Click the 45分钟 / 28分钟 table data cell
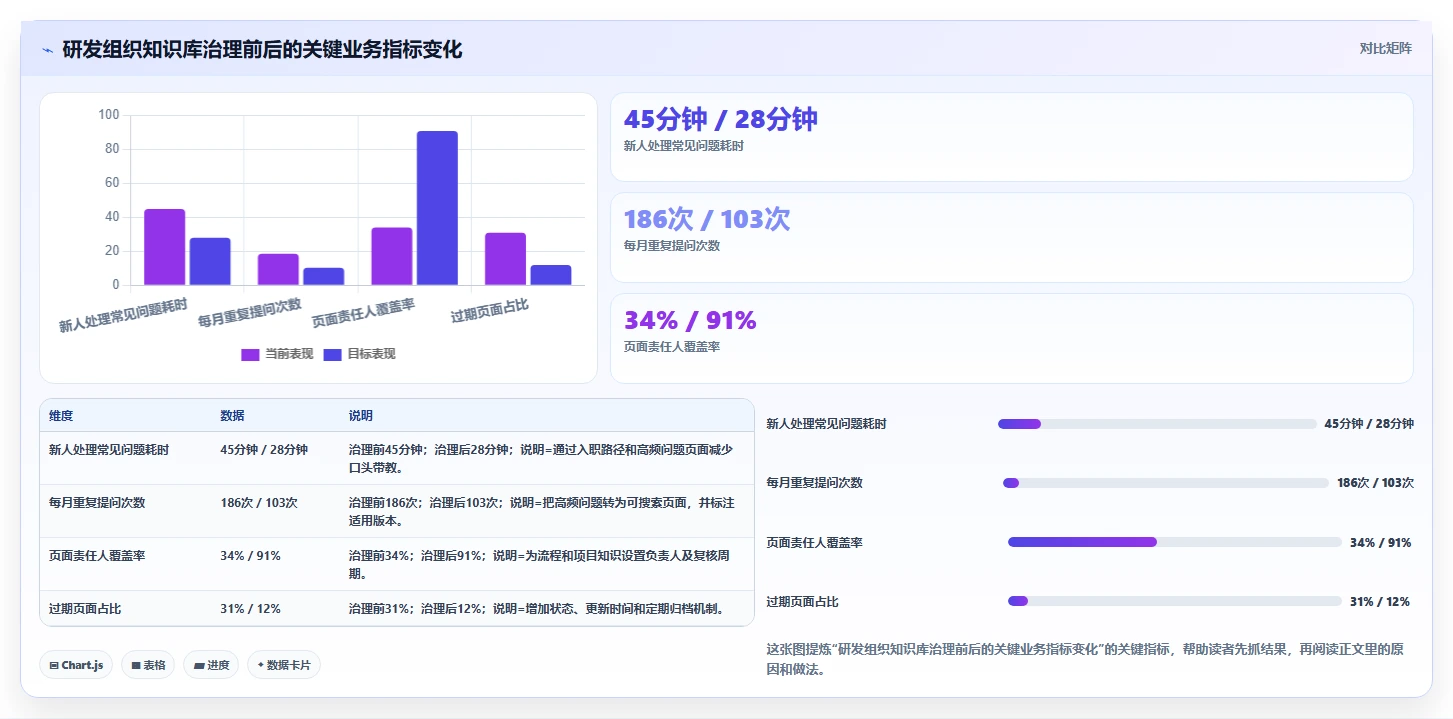The width and height of the screenshot is (1453, 719). 264,450
